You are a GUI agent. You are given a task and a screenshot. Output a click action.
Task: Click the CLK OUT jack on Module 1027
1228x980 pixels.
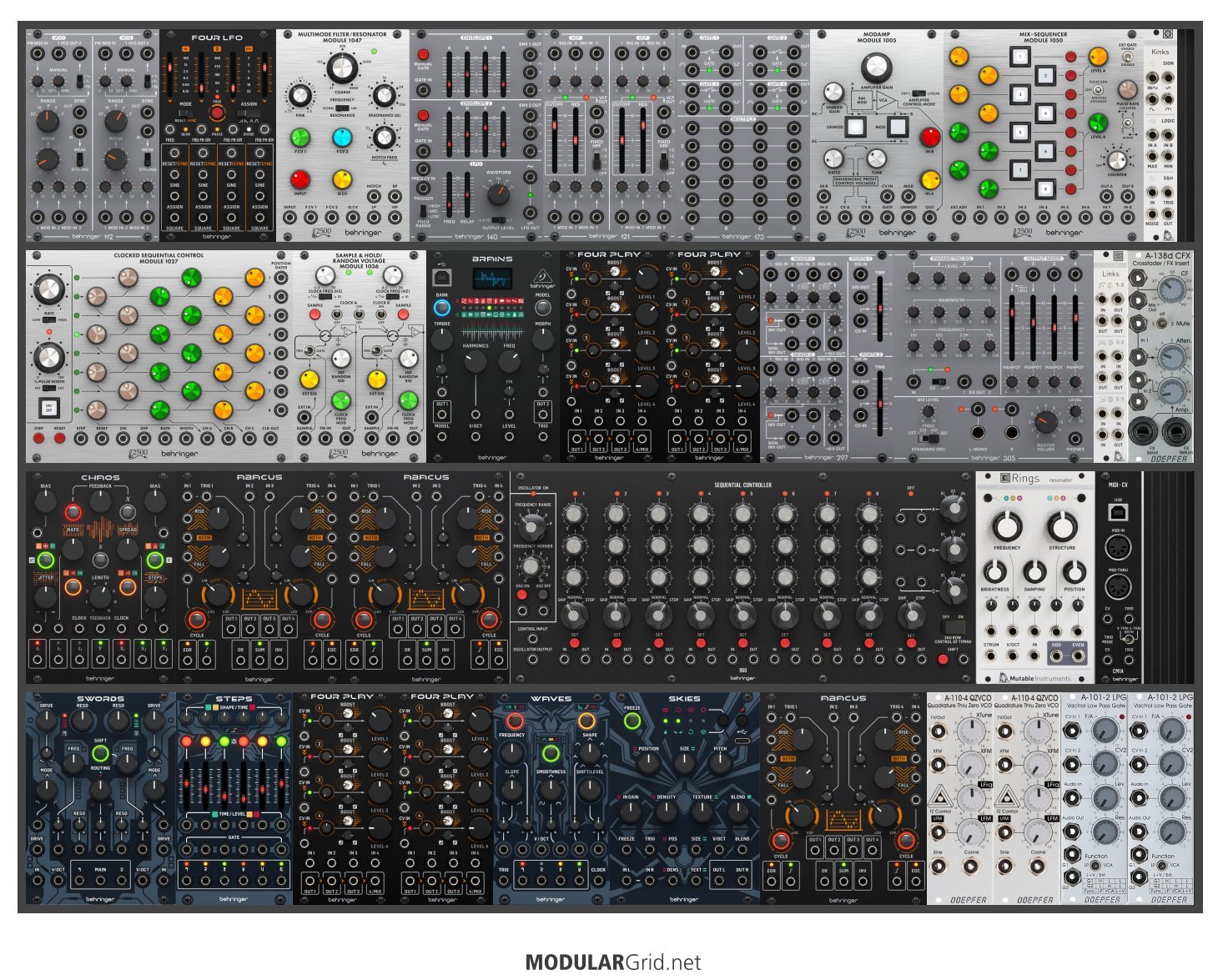270,439
